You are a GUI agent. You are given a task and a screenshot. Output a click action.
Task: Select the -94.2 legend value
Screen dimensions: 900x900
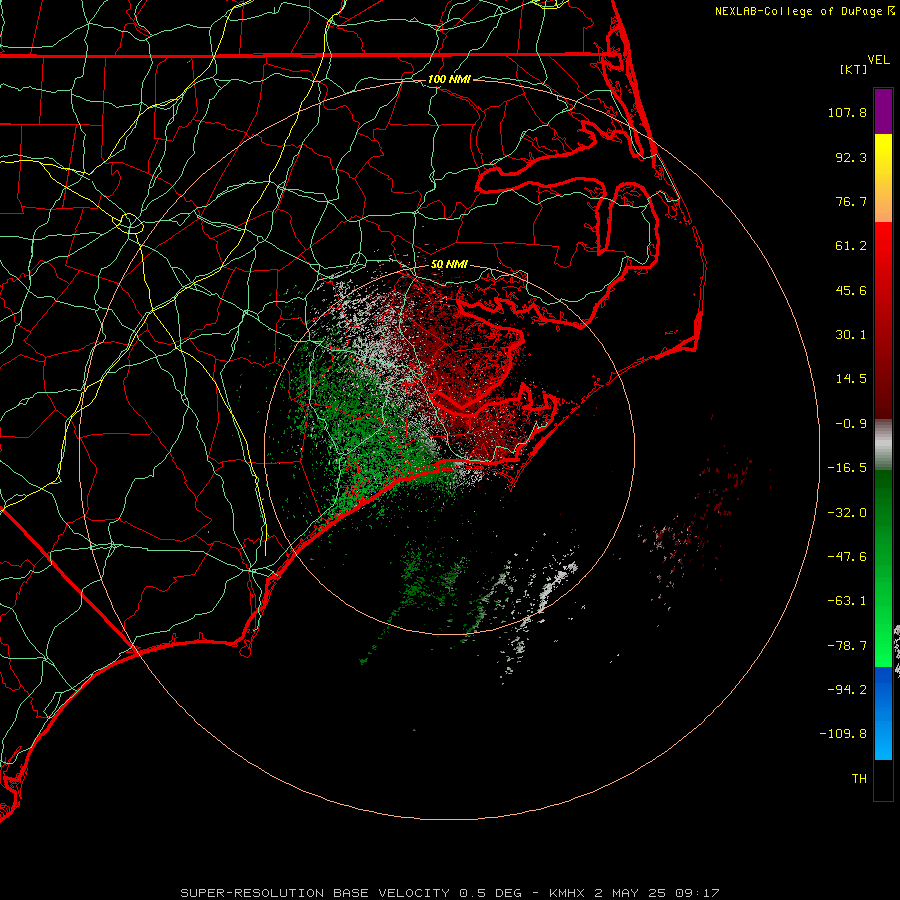(847, 690)
